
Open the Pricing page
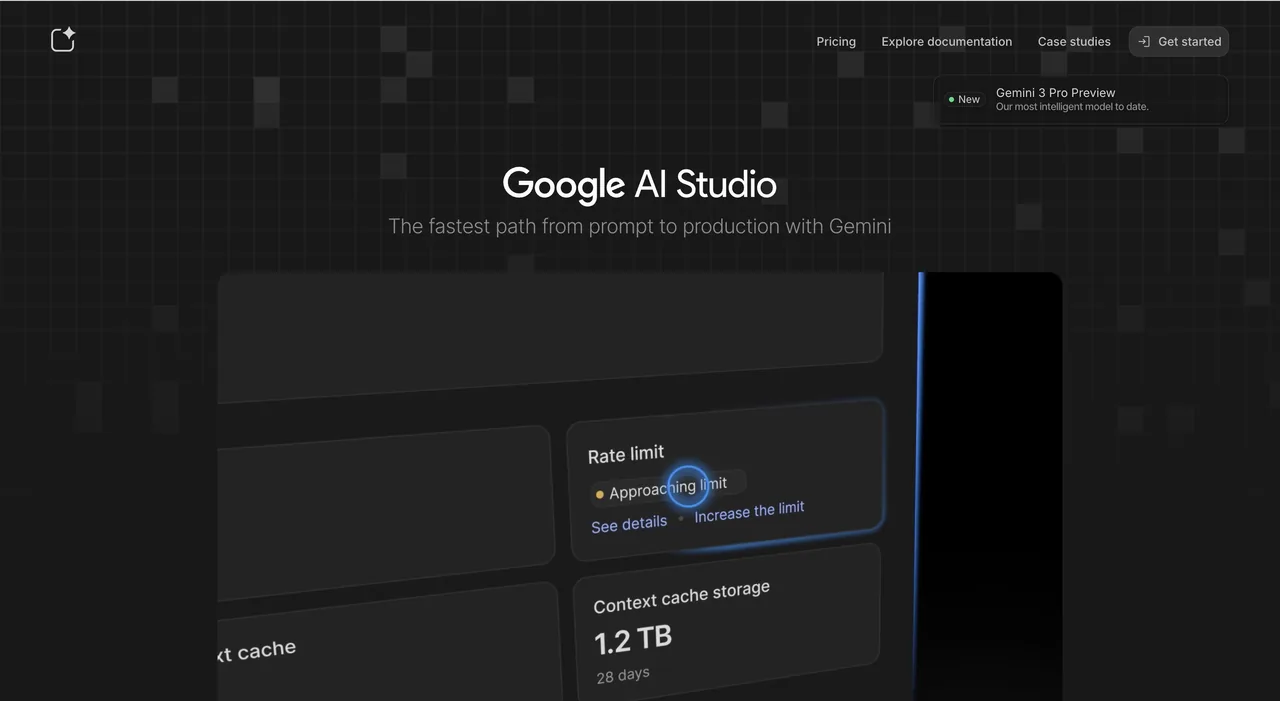pos(836,42)
